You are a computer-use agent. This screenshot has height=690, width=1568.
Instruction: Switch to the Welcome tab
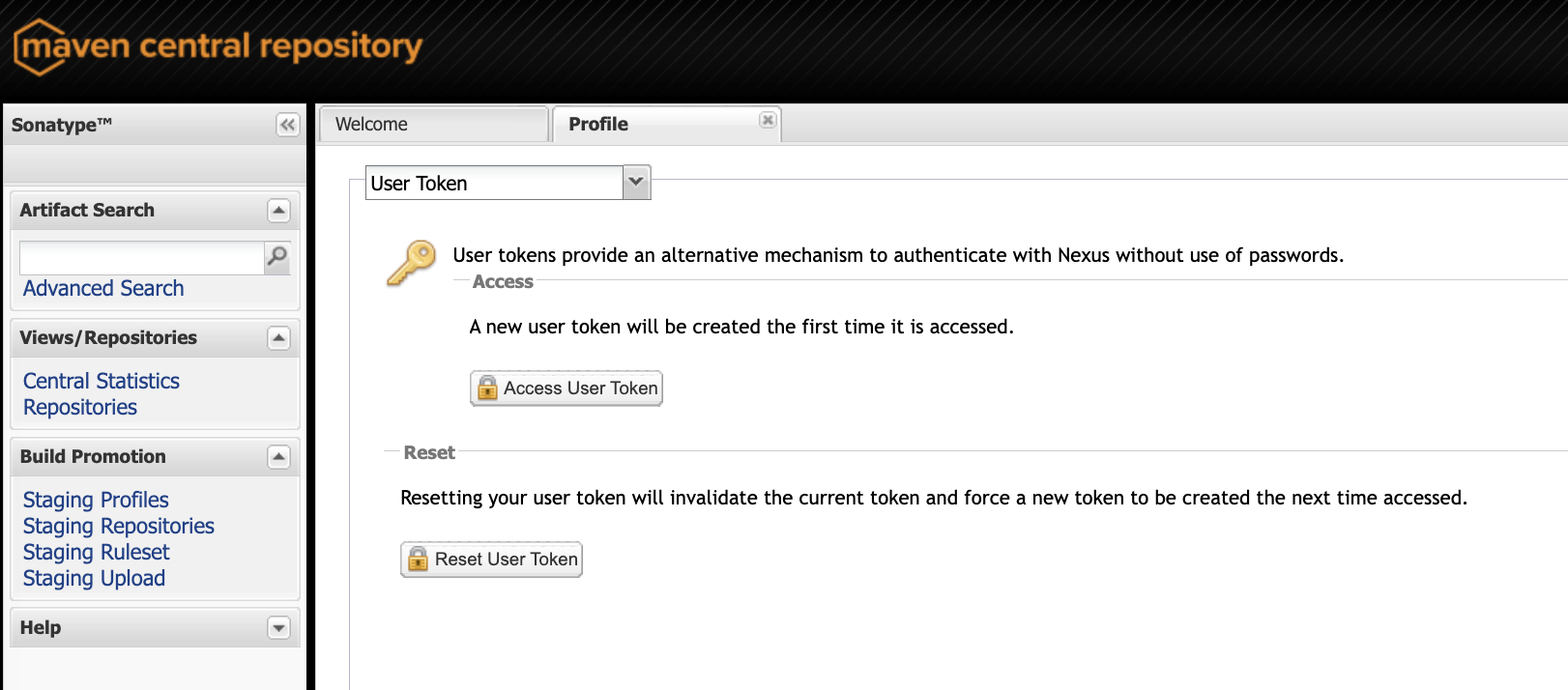pos(432,125)
